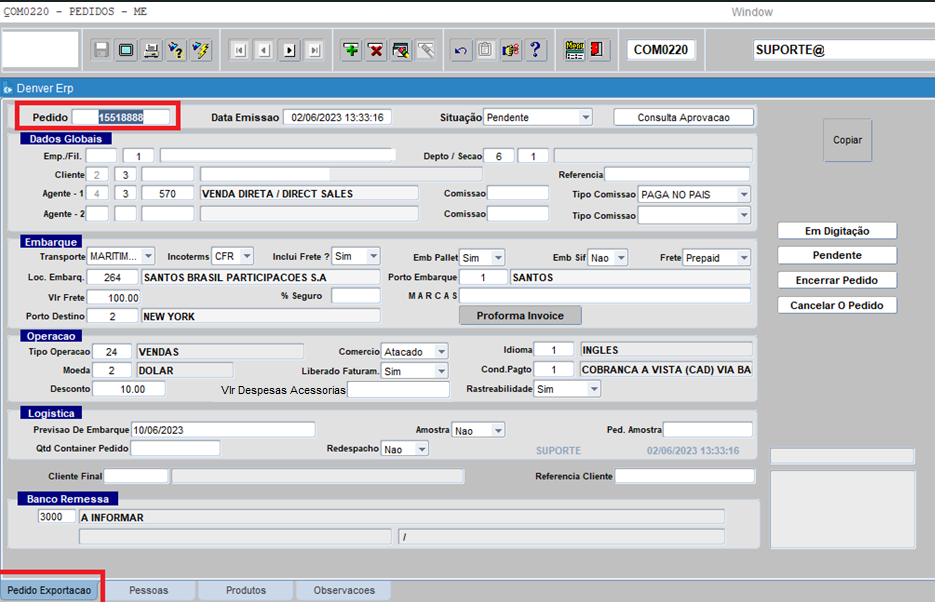Click the Referencia Cliente input field
The width and height of the screenshot is (935, 602).
(685, 476)
